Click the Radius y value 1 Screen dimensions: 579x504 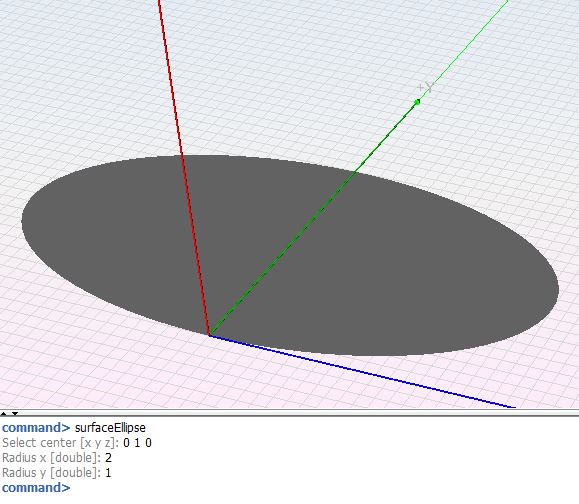pos(108,473)
